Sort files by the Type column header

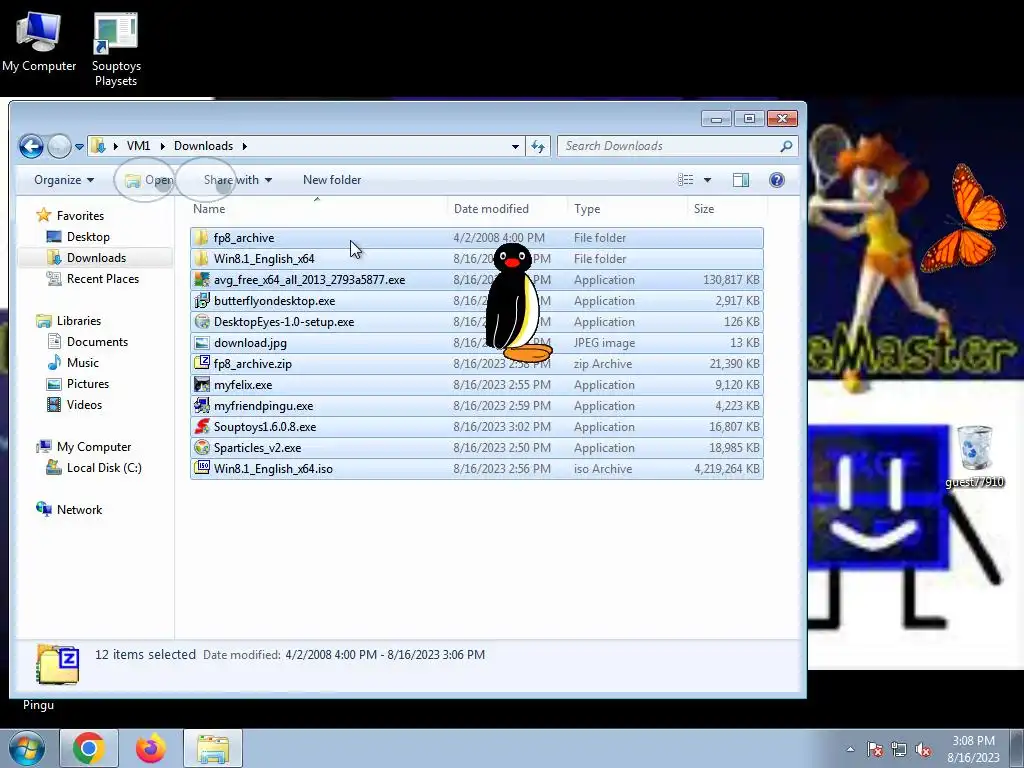[627, 209]
